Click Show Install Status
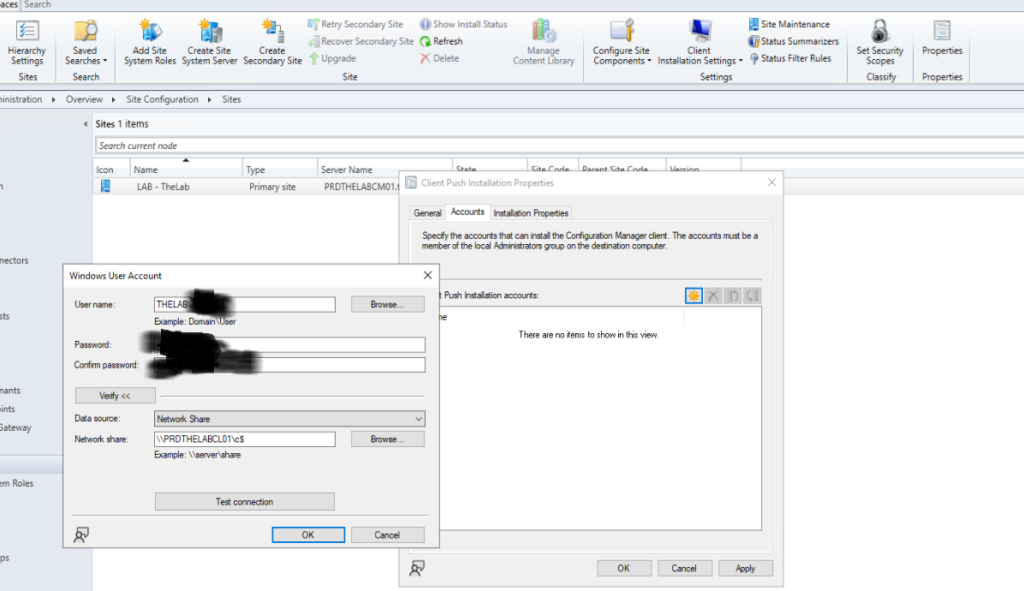Image resolution: width=1024 pixels, height=591 pixels. [464, 24]
